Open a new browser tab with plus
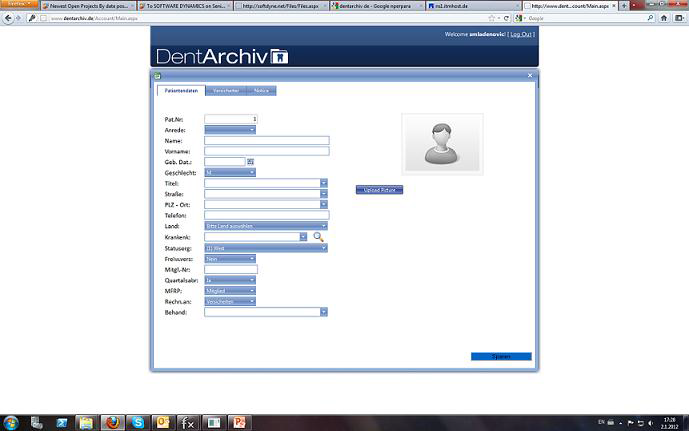Viewport: 689px width, 431px height. (x=624, y=6)
